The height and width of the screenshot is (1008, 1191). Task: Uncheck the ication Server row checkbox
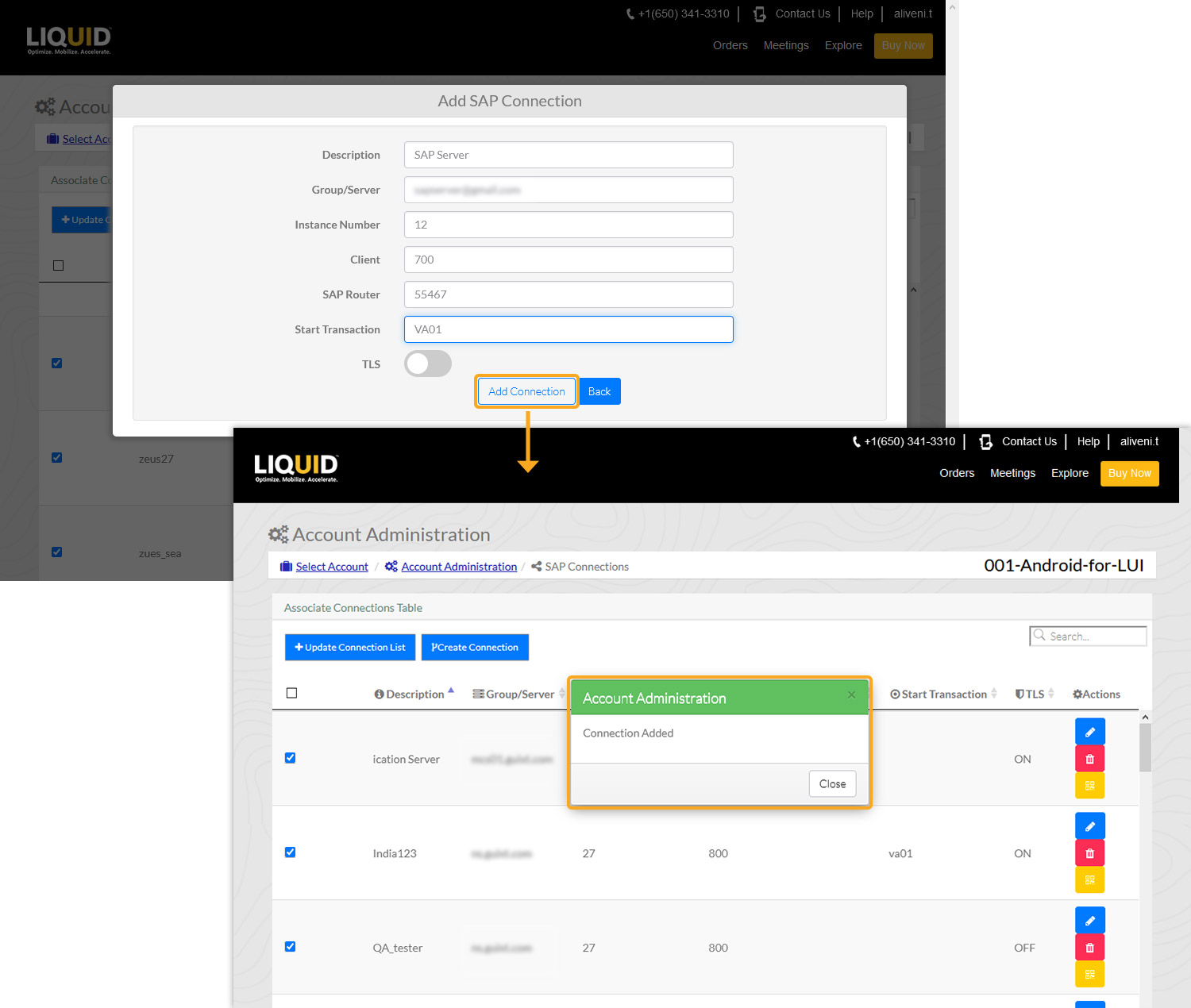[290, 758]
